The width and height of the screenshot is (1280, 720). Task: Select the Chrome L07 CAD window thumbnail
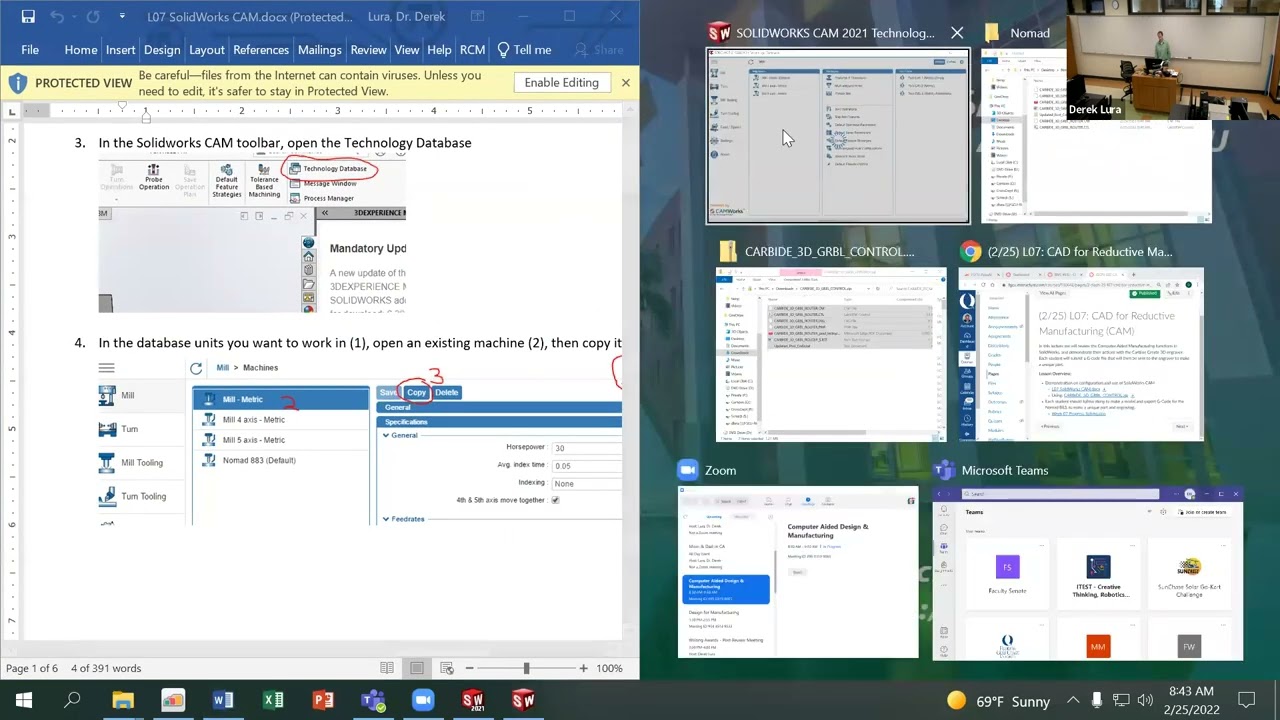[1081, 354]
